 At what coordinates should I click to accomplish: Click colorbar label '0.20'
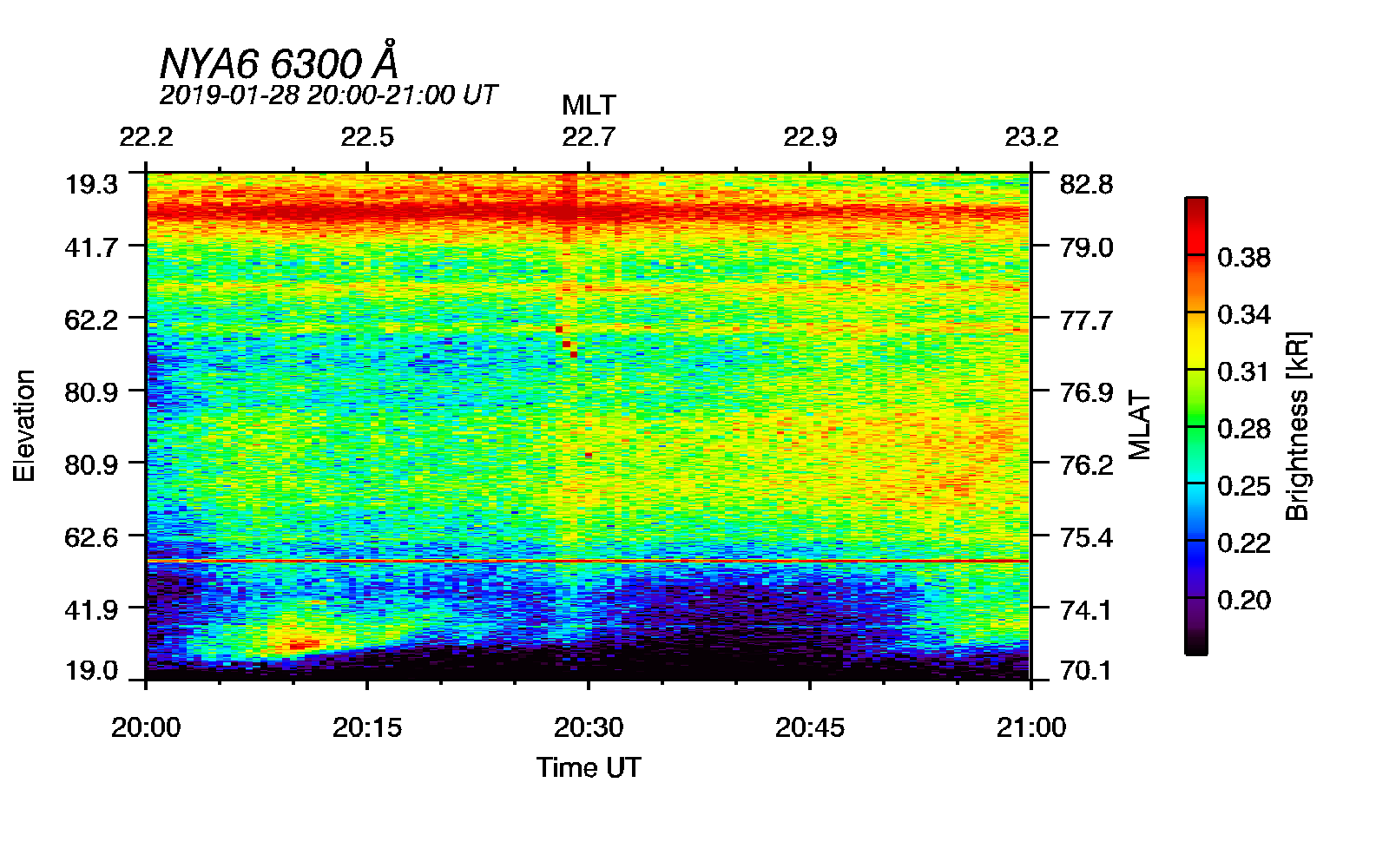(1243, 601)
